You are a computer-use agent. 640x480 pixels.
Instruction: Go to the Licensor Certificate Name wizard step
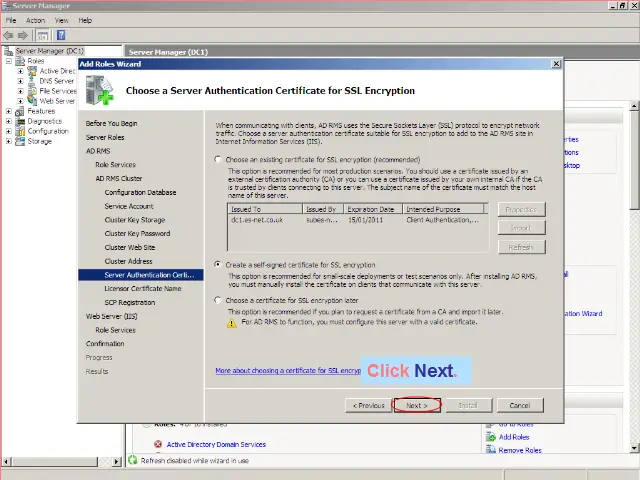143,288
